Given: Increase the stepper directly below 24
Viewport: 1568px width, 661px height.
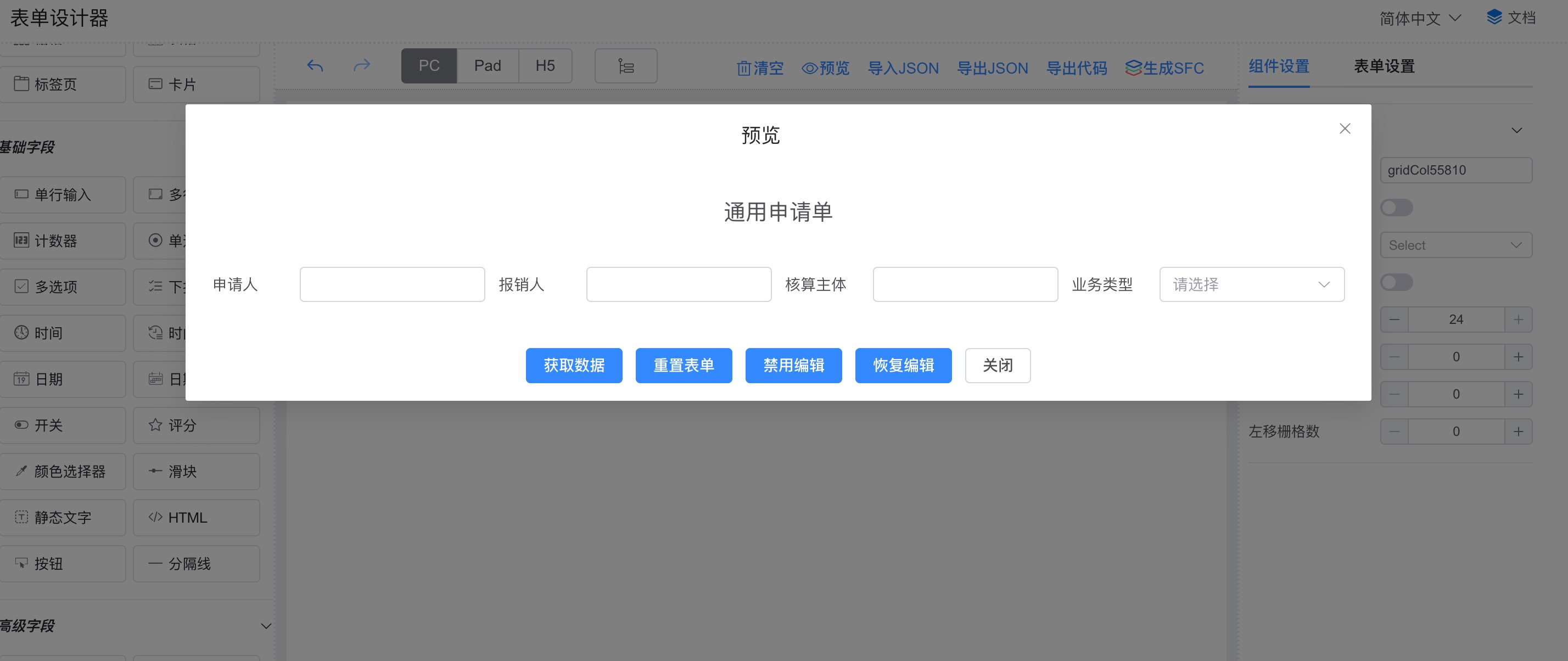Looking at the screenshot, I should click(1518, 357).
